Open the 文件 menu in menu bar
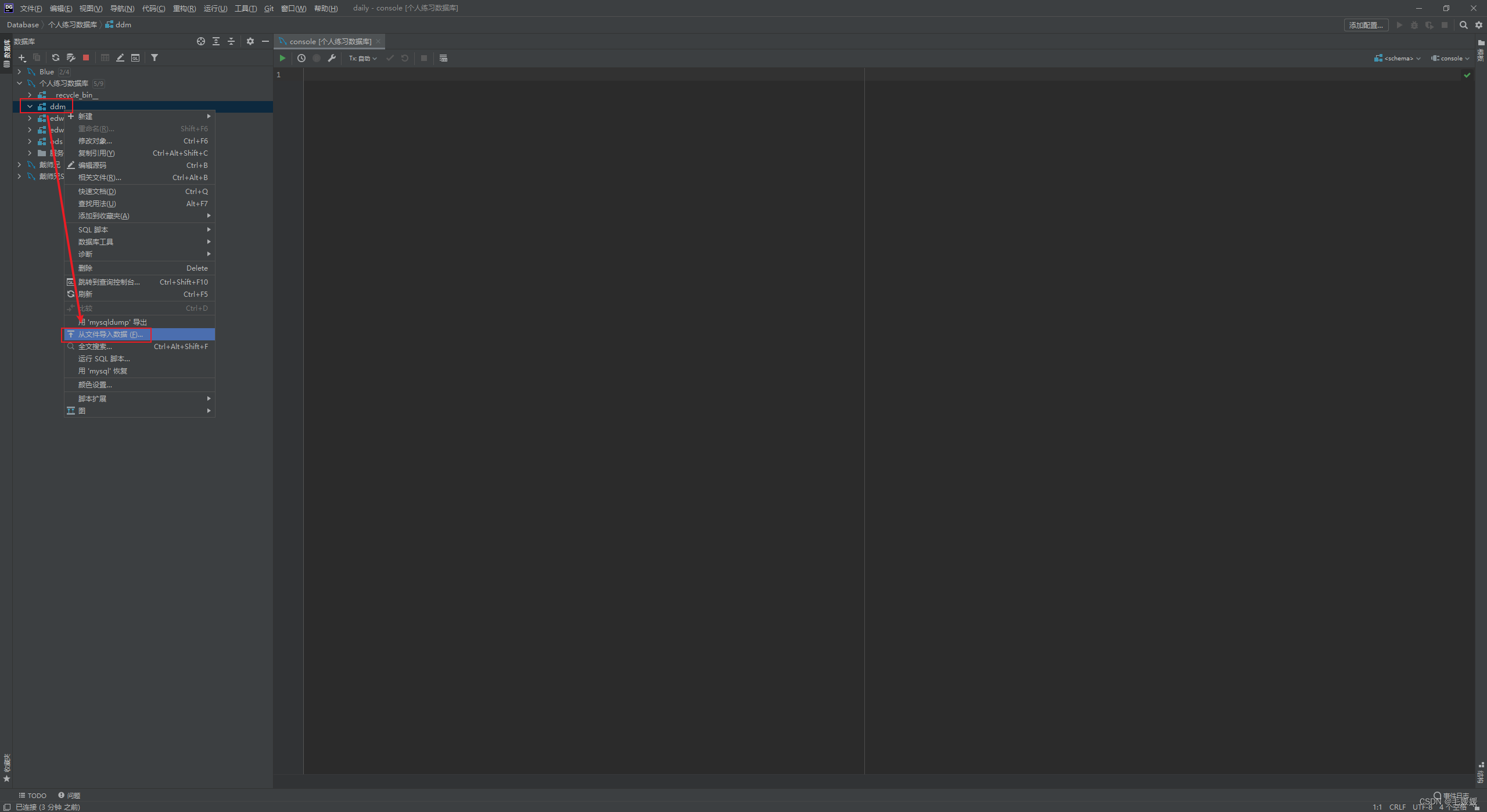1487x812 pixels. click(x=31, y=8)
